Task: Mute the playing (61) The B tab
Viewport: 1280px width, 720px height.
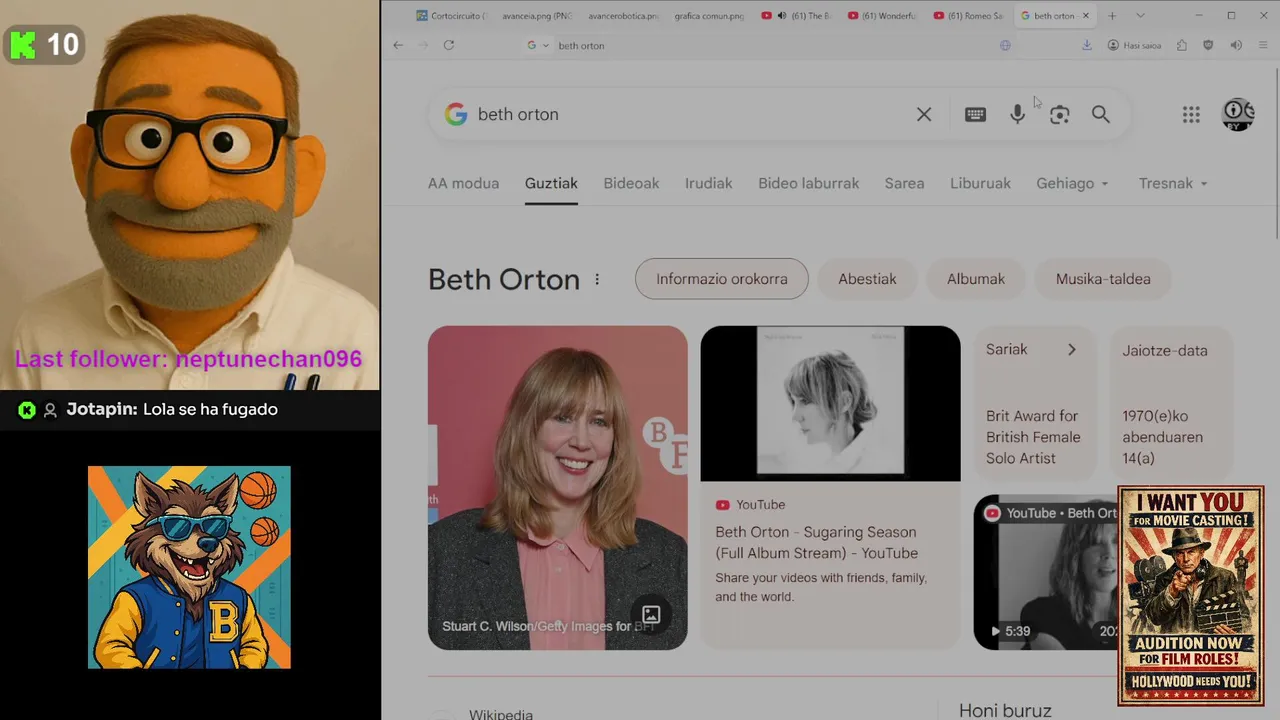Action: [x=782, y=15]
